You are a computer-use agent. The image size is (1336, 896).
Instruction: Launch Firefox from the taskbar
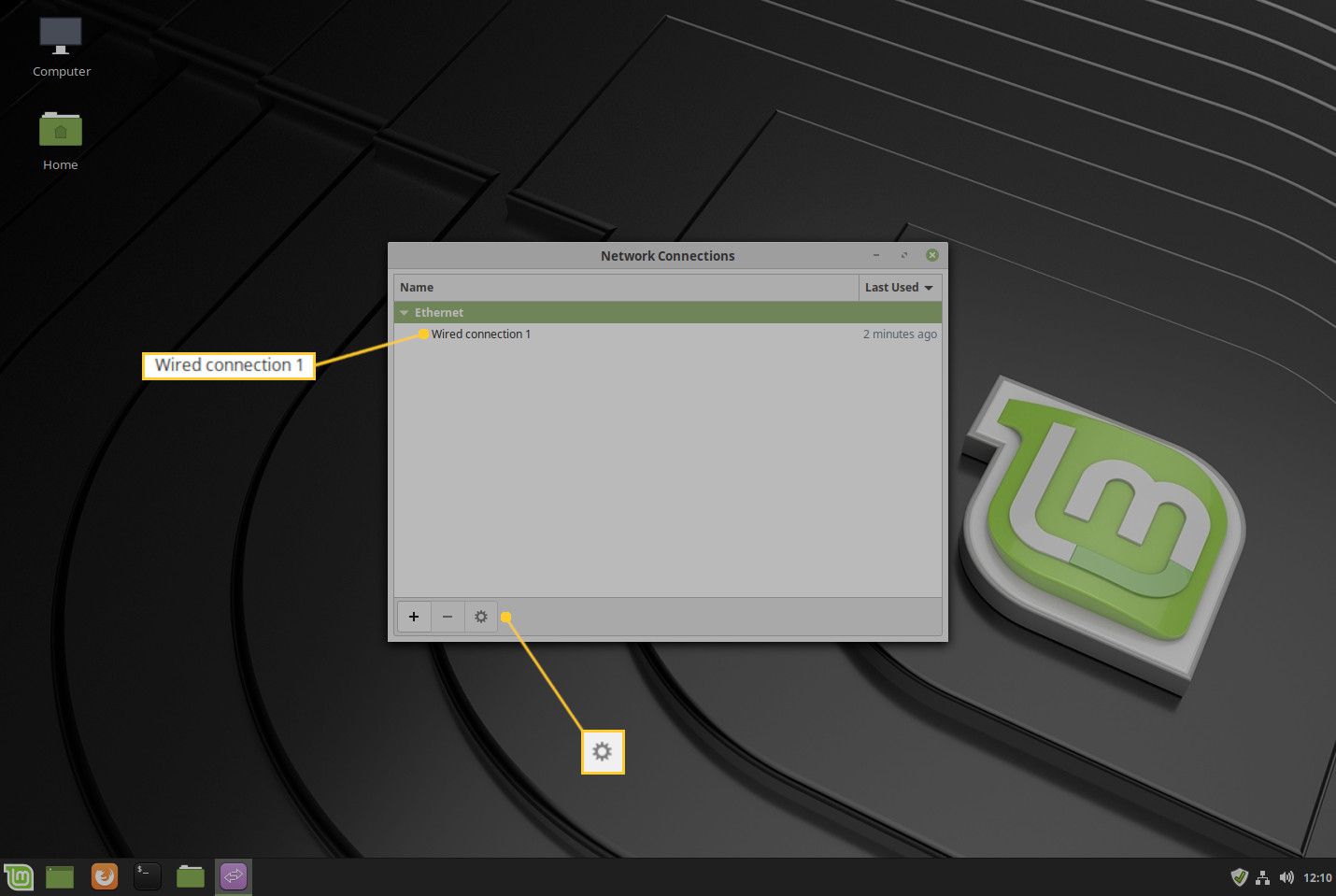105,876
